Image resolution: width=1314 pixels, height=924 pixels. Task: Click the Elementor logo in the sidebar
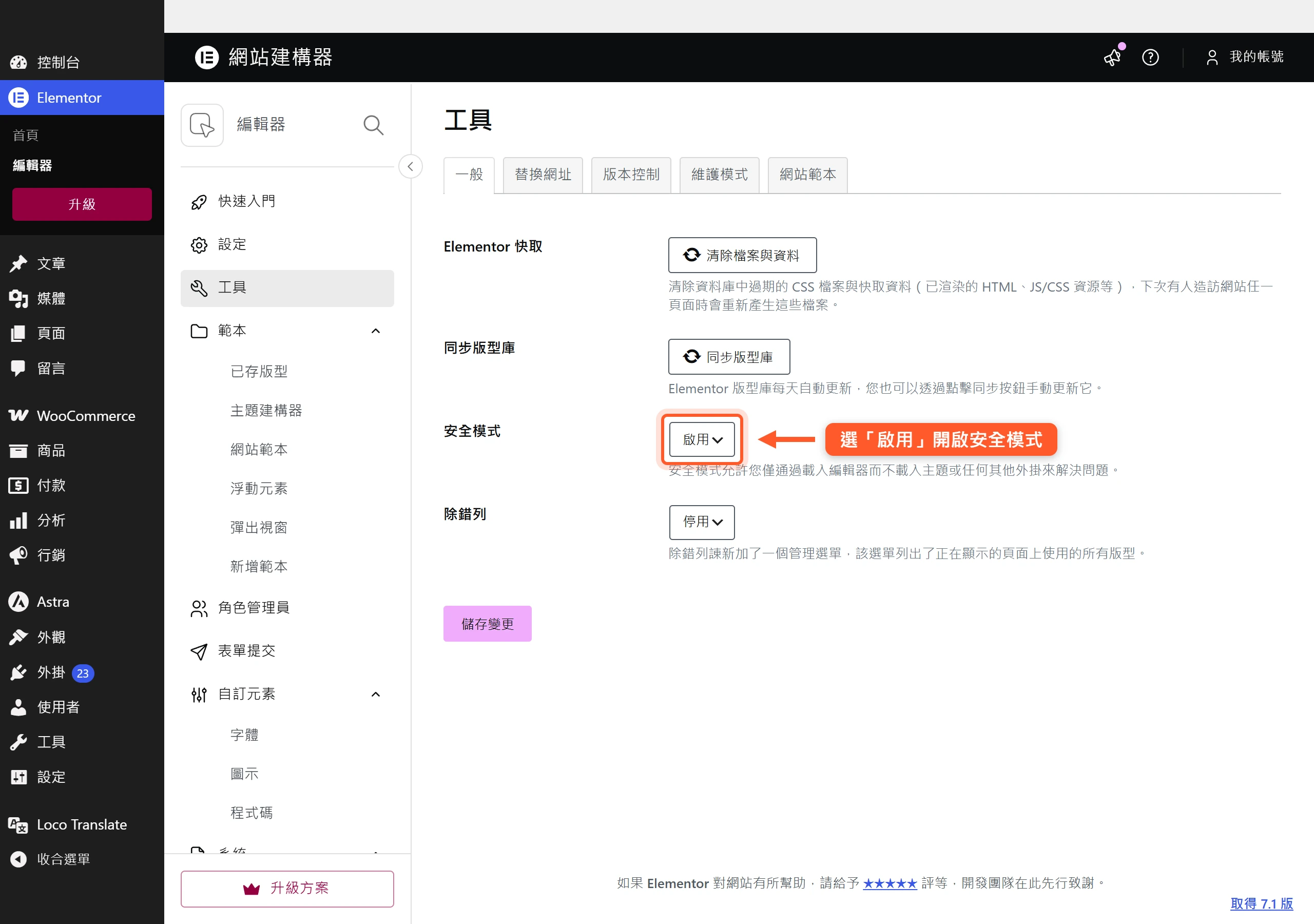click(x=18, y=98)
